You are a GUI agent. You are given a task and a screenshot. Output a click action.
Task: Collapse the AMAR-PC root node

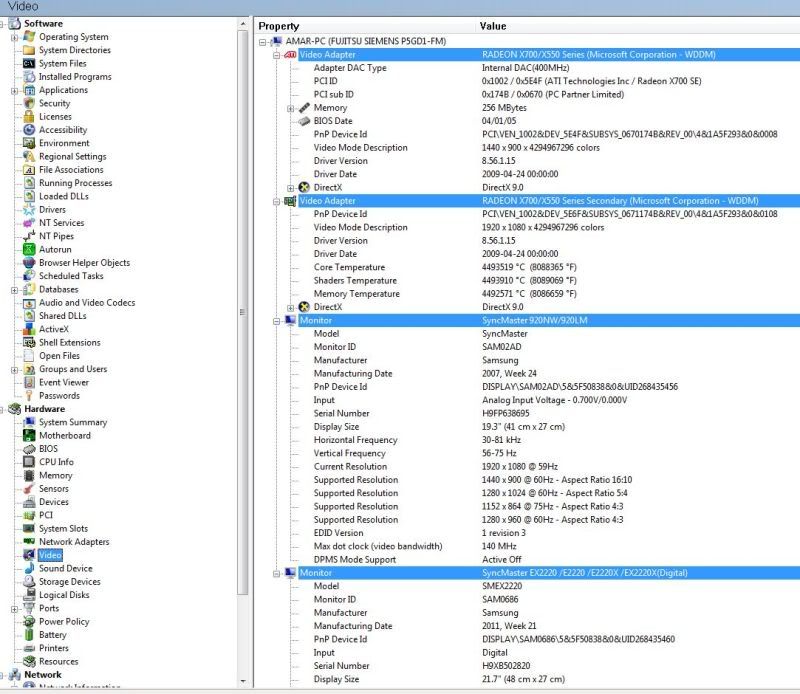click(x=263, y=42)
